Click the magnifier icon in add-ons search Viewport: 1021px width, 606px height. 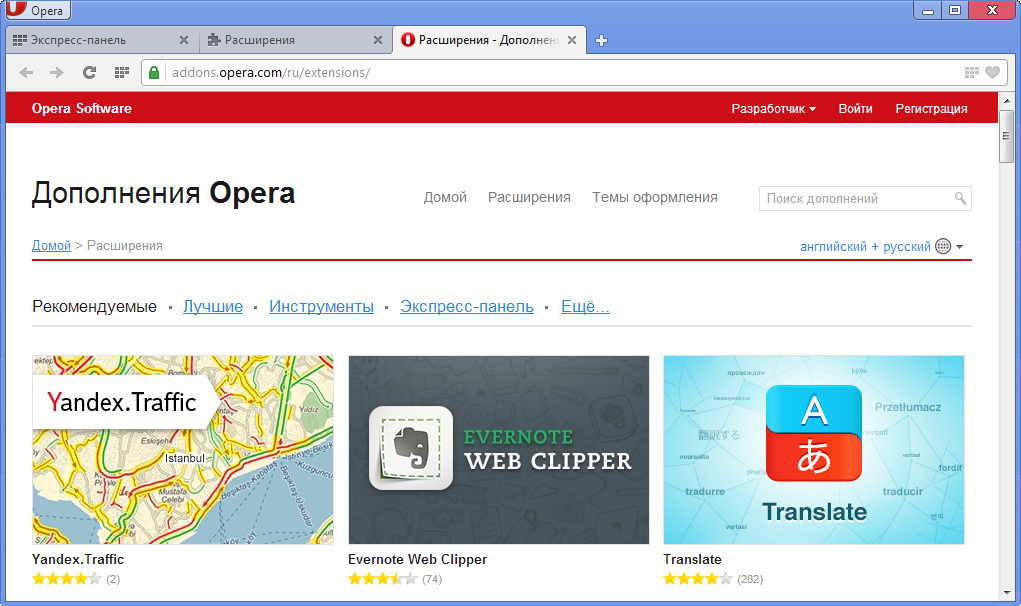(960, 198)
